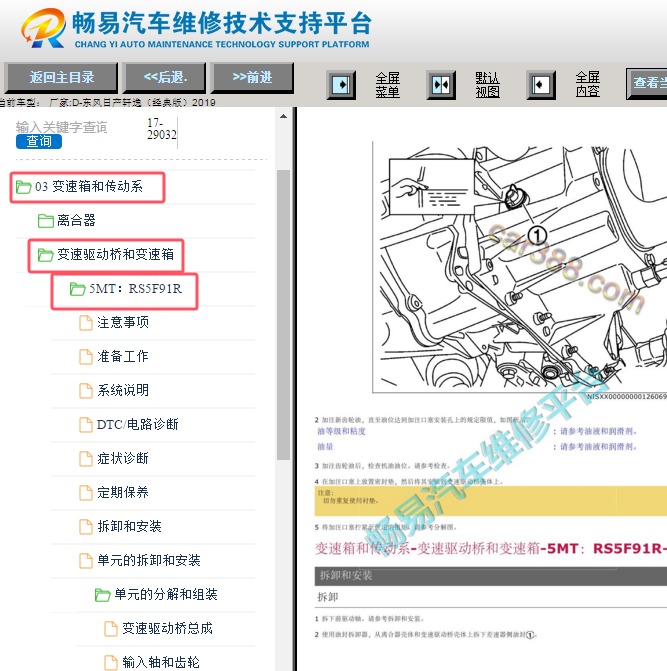Click the page icon beside 变速驱动桥总成
Image resolution: width=667 pixels, height=671 pixels.
pos(111,629)
